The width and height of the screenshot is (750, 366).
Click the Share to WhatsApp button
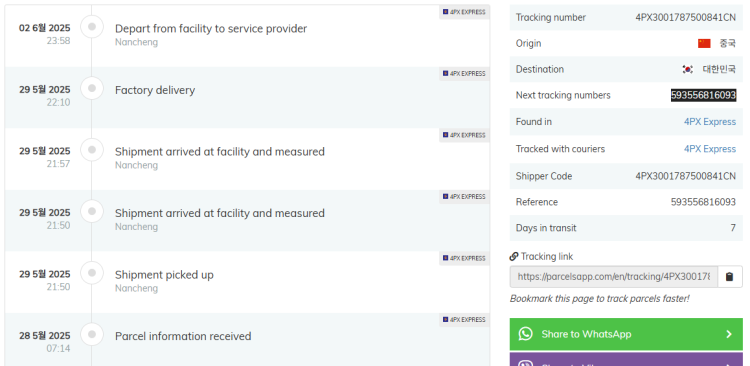(626, 334)
